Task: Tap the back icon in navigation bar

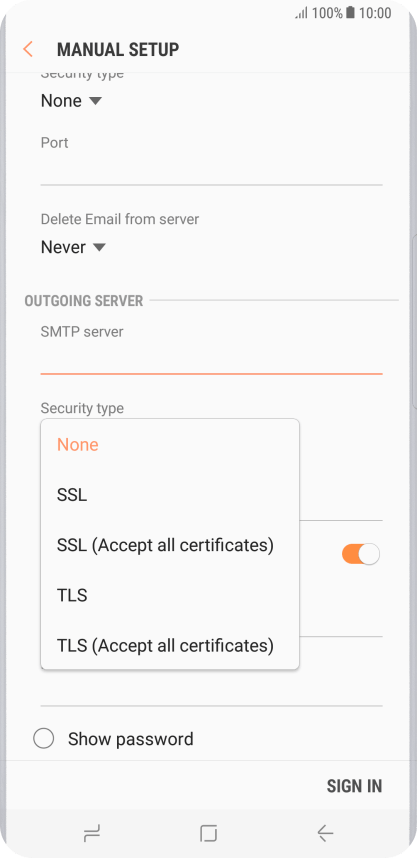Action: coord(325,833)
